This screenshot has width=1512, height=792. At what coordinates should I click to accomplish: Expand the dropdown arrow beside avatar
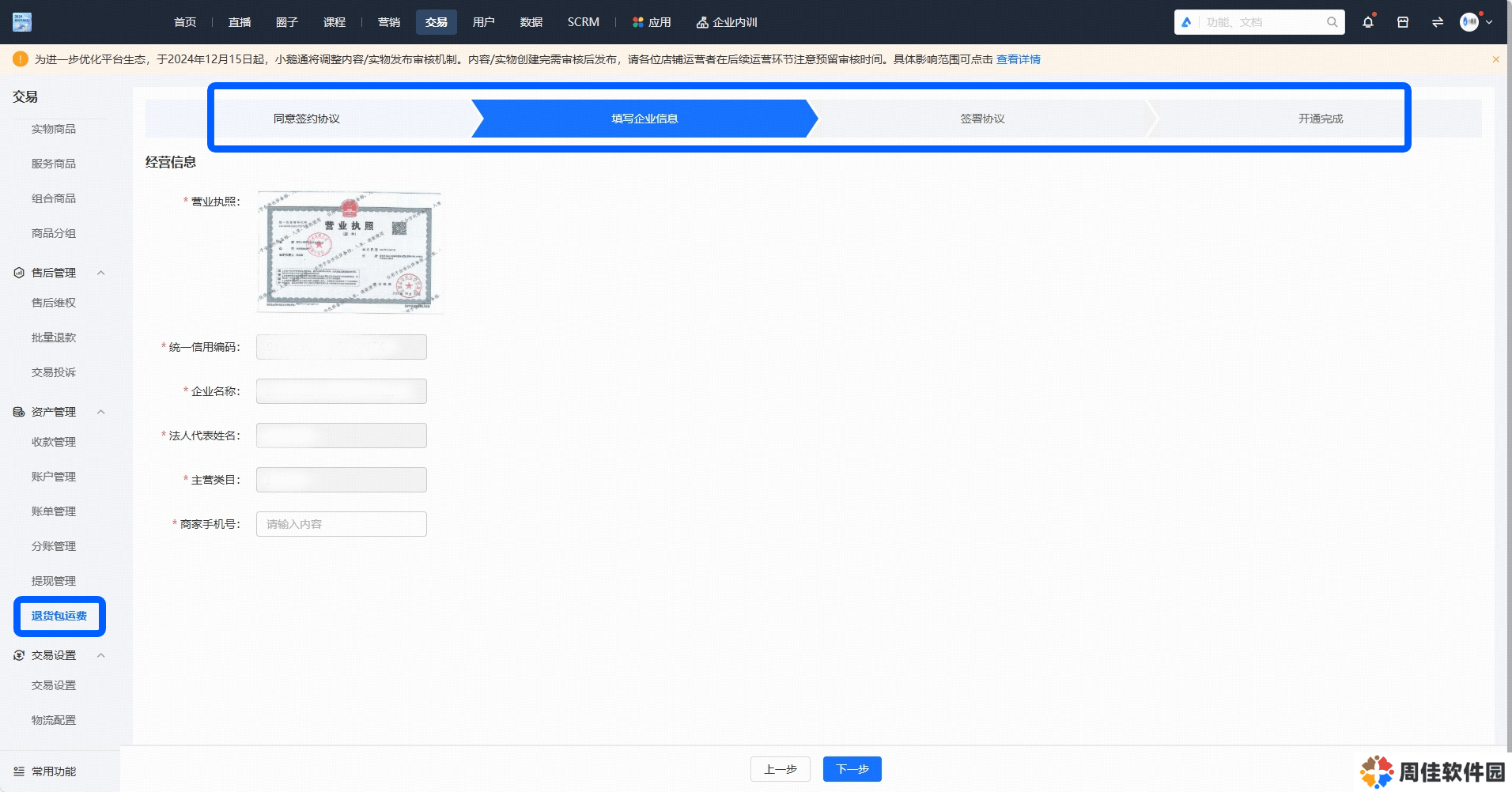pos(1489,22)
